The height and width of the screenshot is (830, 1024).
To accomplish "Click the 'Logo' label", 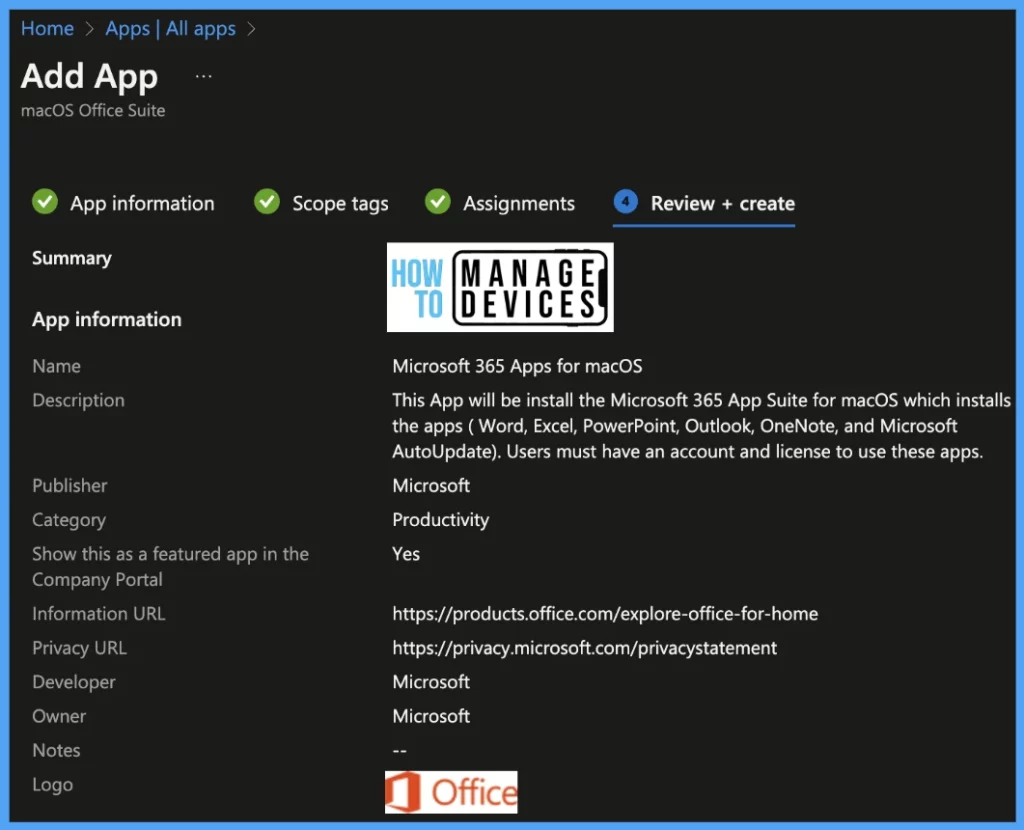I will point(52,785).
